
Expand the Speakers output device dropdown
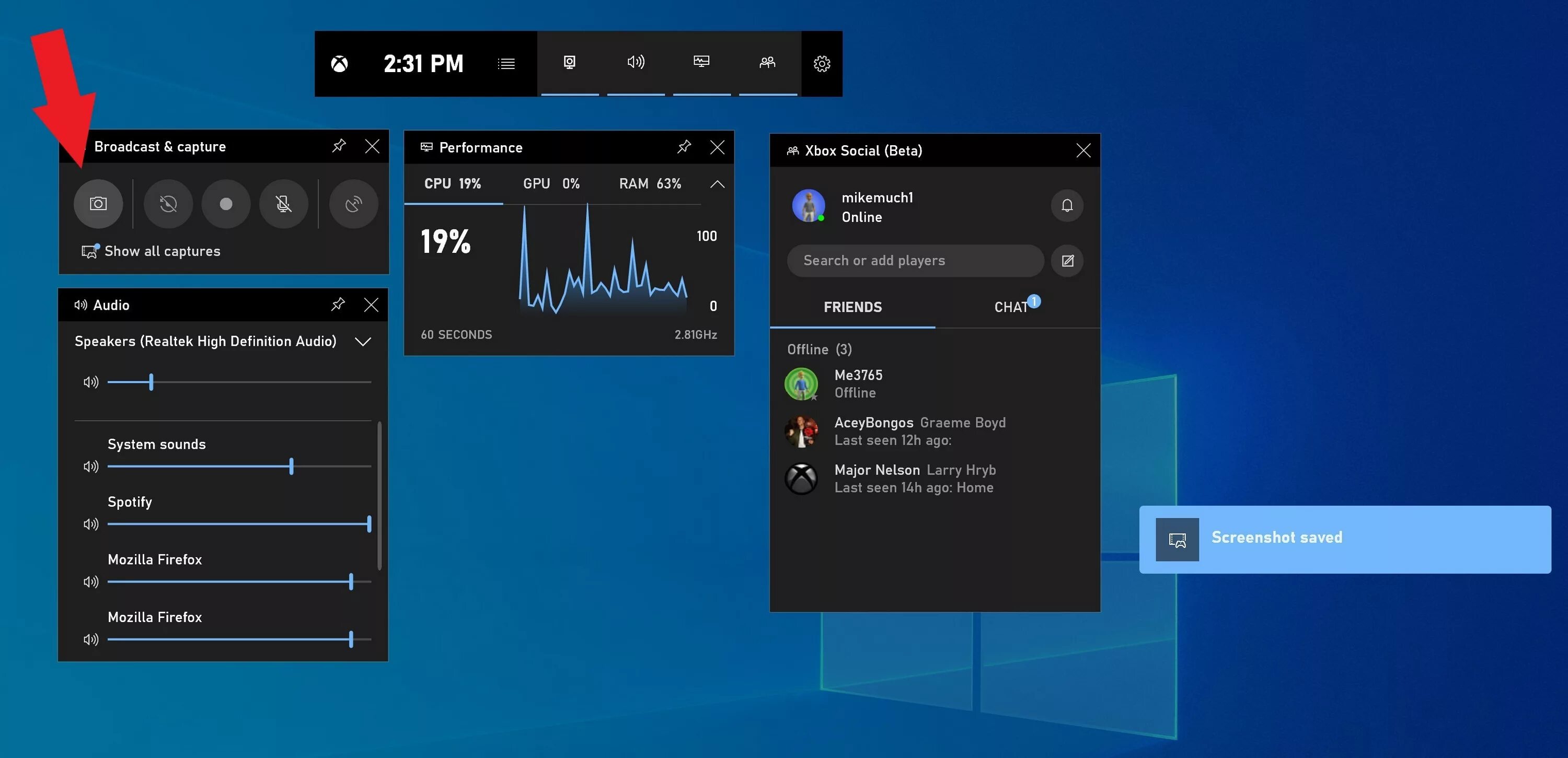click(362, 341)
